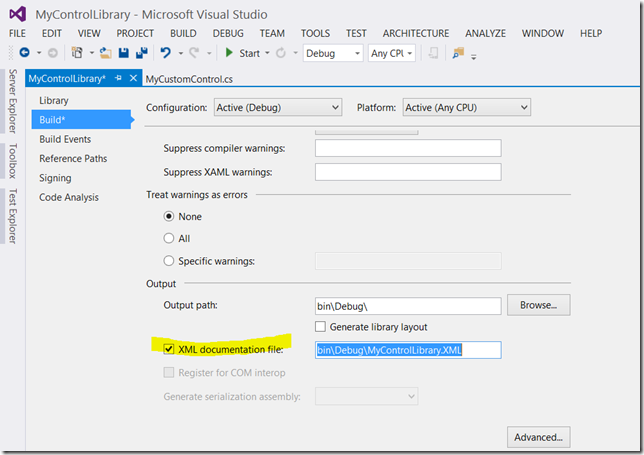Screen dimensions: 644x455
Task: Click the Save All icon
Action: click(x=142, y=53)
